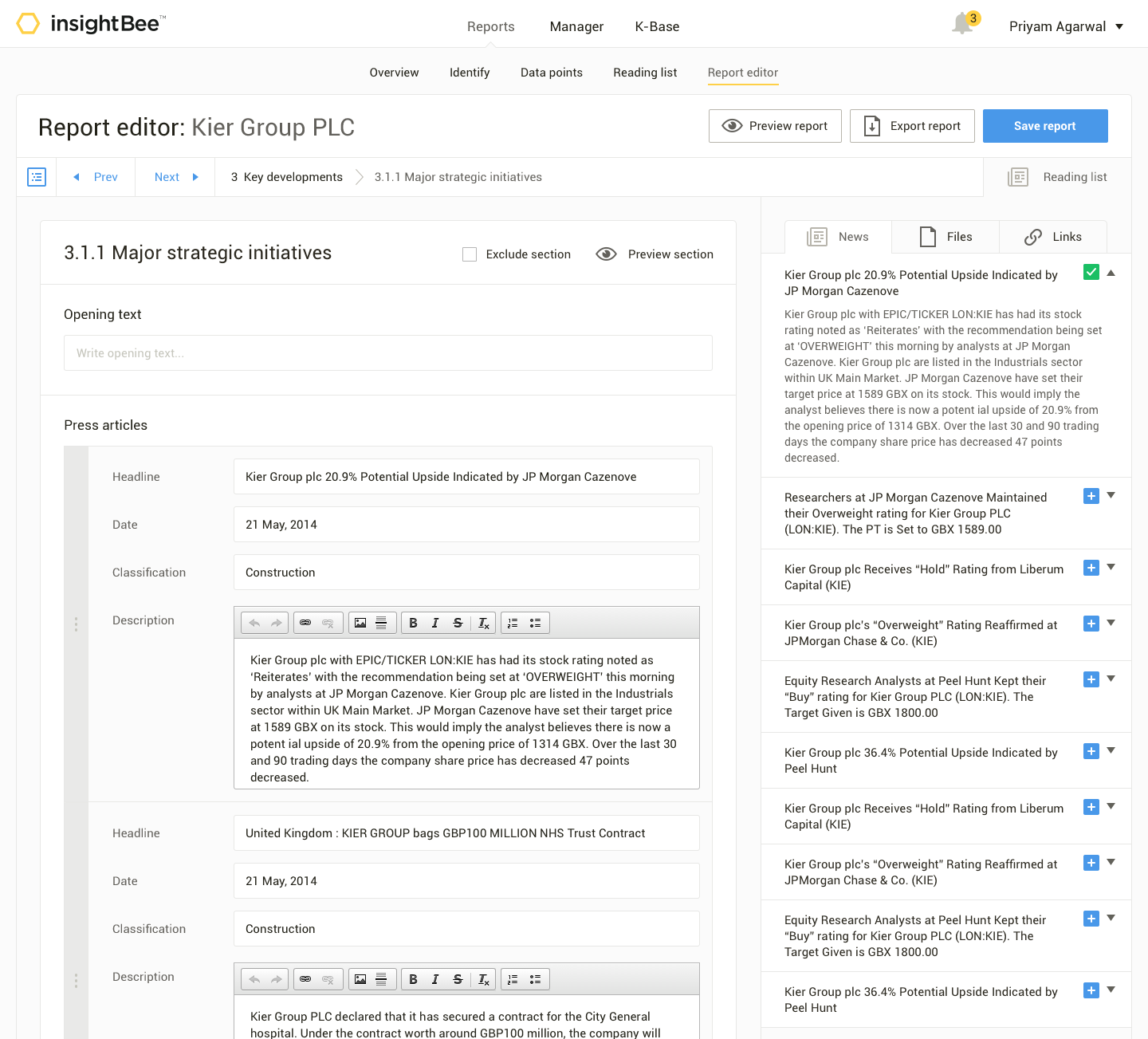Viewport: 1148px width, 1039px height.
Task: Insert bulleted list in NHS Trust Contract description
Action: click(x=536, y=979)
